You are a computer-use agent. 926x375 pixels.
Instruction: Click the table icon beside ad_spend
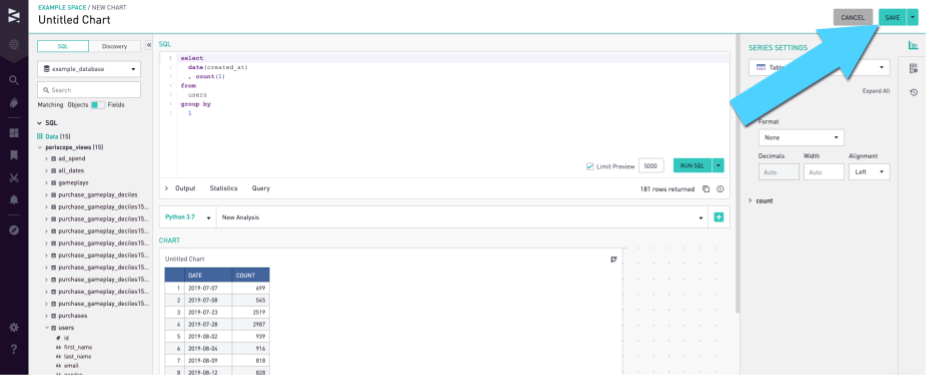[54, 159]
